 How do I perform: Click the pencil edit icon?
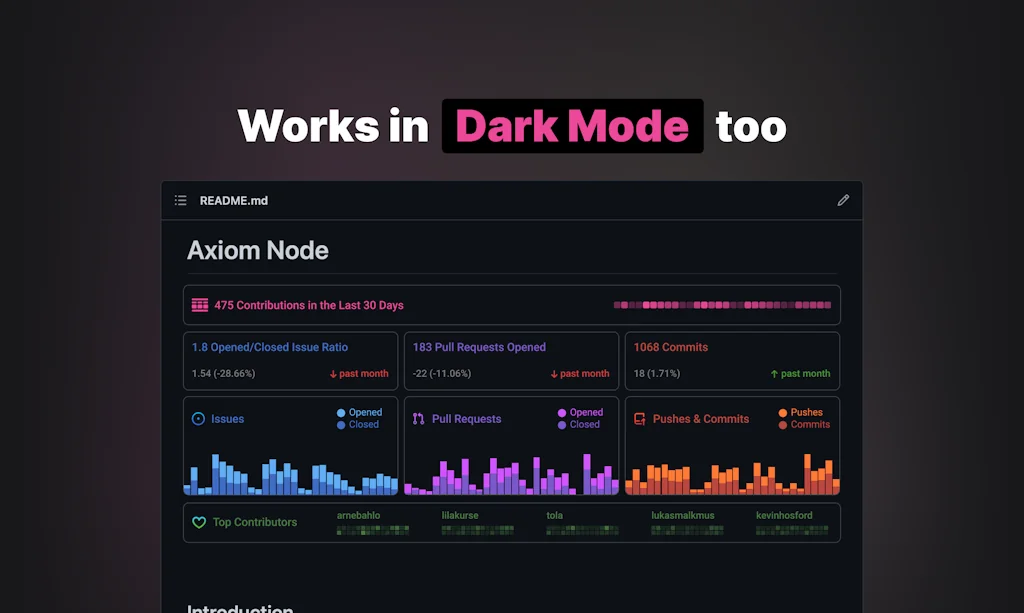843,200
